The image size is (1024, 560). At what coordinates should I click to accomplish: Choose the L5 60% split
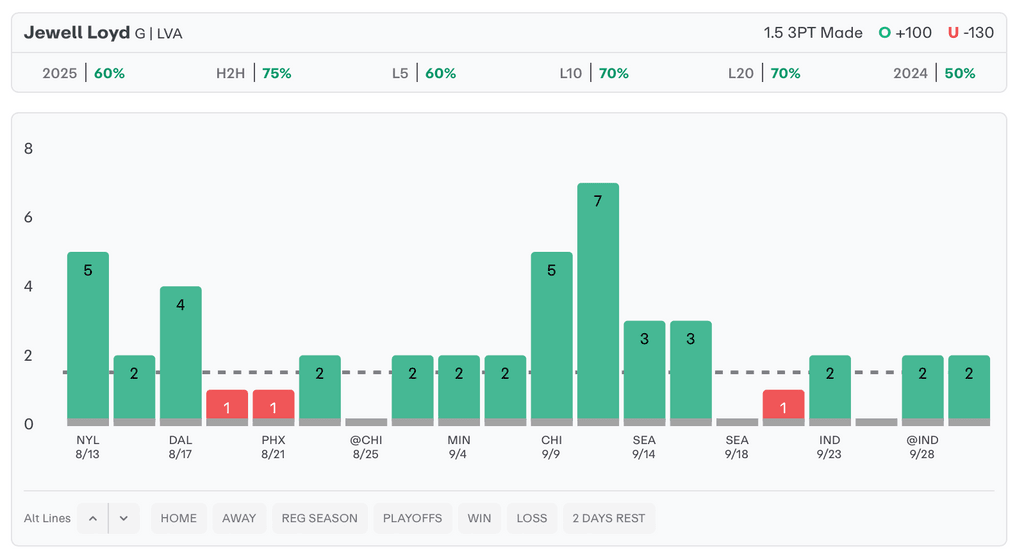tap(424, 73)
